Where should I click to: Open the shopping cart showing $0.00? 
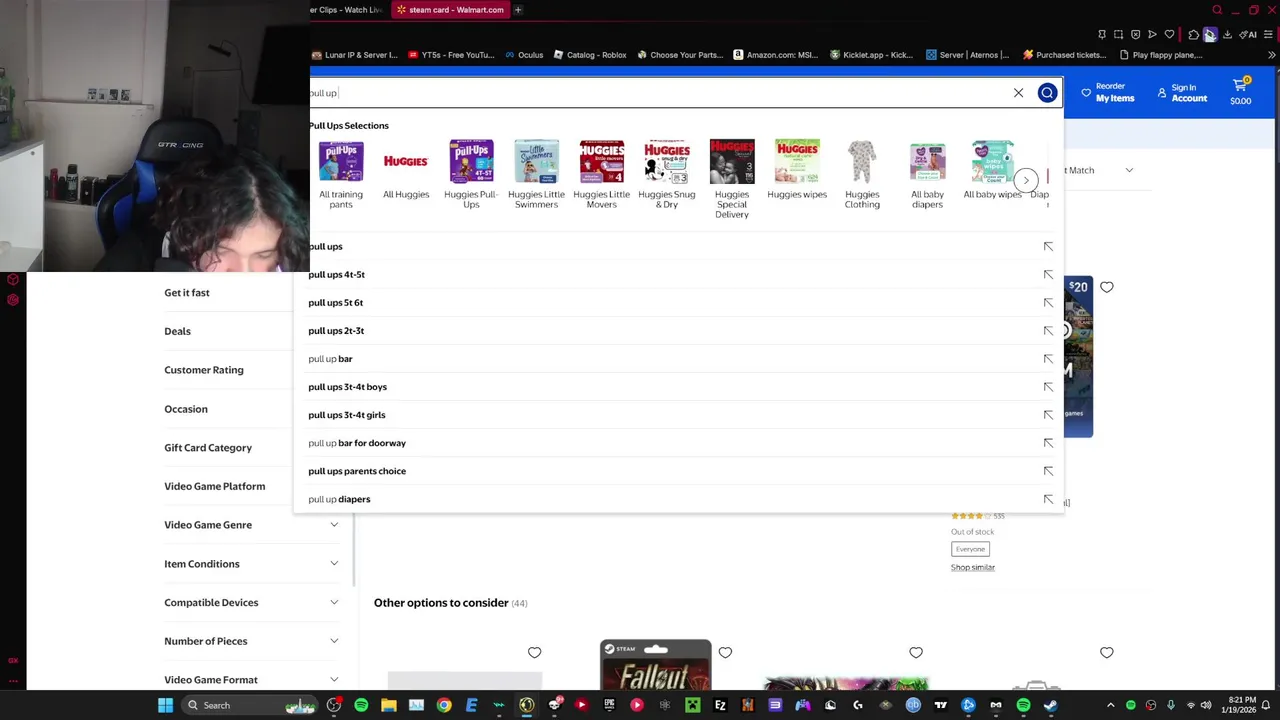[1240, 91]
